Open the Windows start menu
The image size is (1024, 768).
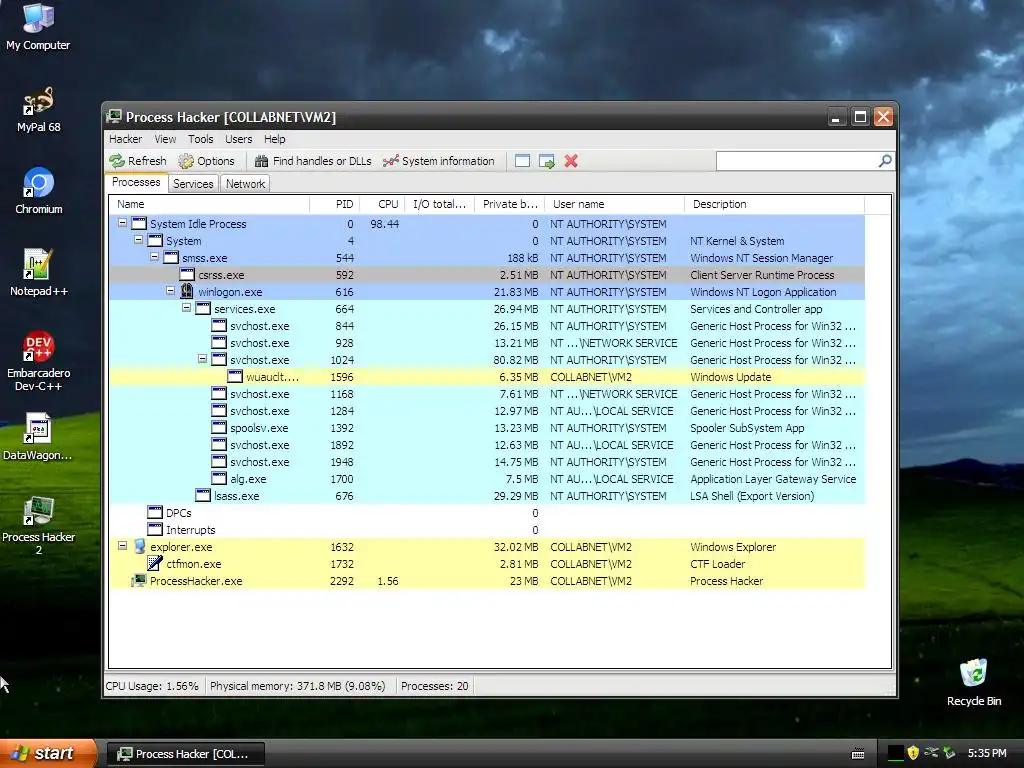pyautogui.click(x=48, y=754)
